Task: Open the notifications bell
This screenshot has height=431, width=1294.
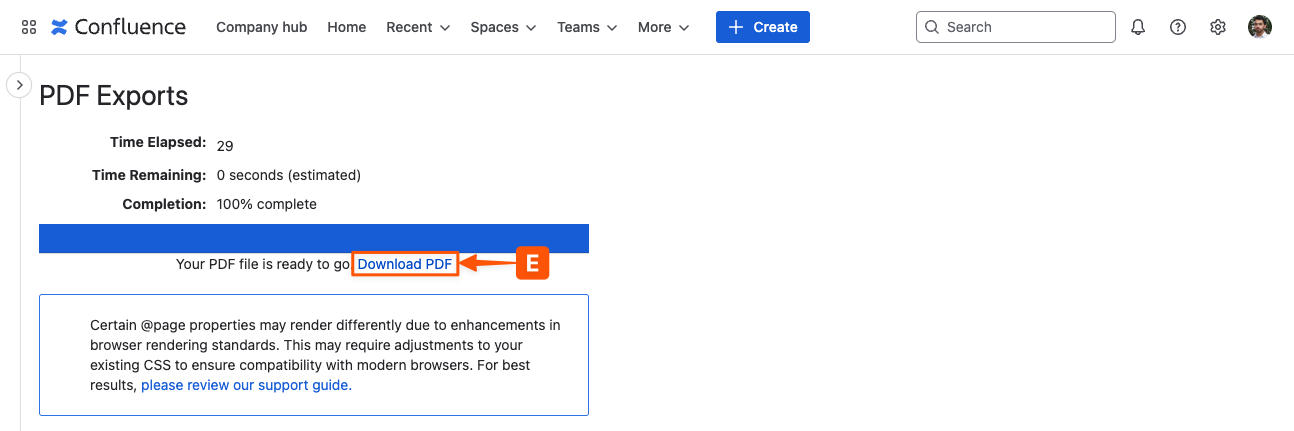Action: (1138, 27)
